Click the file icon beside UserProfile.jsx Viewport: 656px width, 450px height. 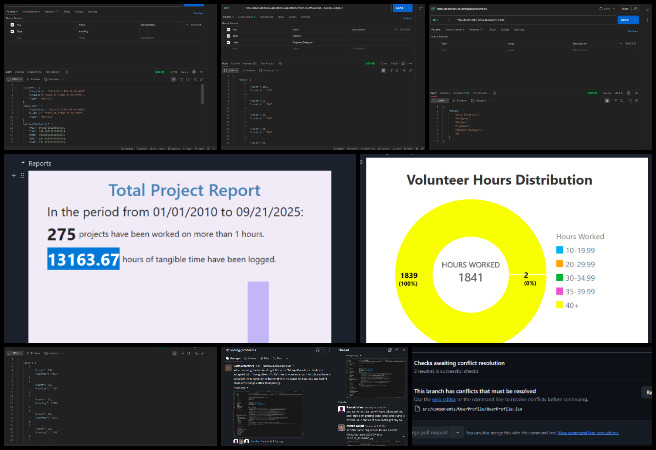coord(418,409)
